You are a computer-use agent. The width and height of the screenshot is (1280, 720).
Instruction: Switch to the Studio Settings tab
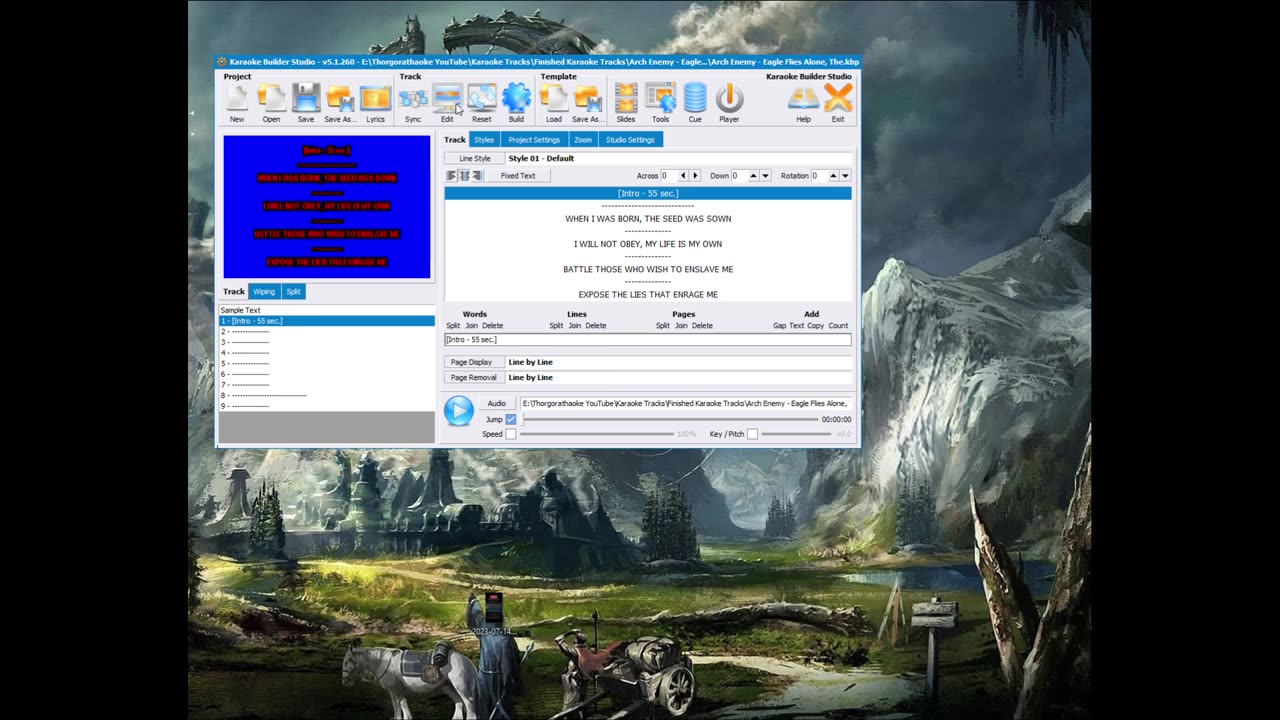click(630, 140)
